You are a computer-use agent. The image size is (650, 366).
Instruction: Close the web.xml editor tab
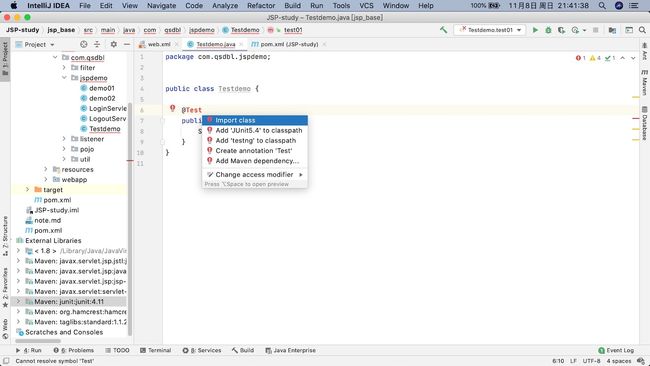(x=176, y=44)
